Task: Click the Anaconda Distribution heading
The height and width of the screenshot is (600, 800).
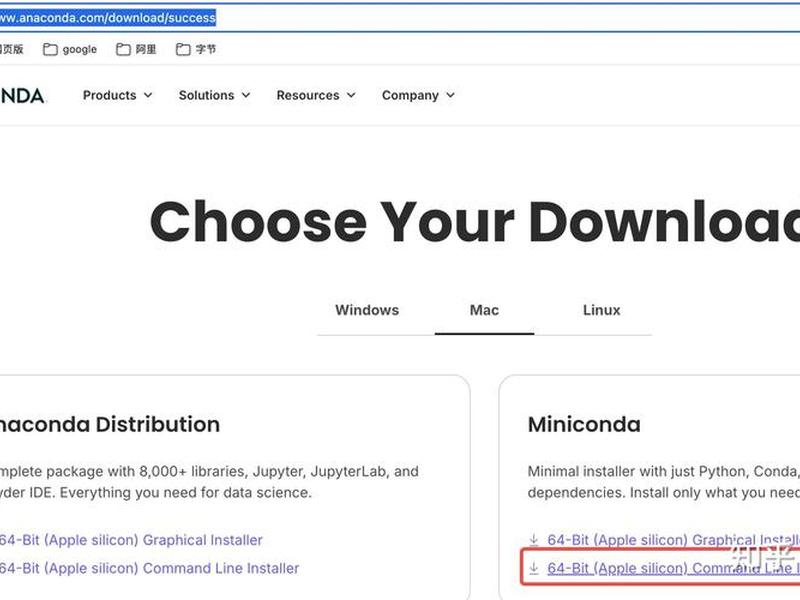Action: click(110, 424)
